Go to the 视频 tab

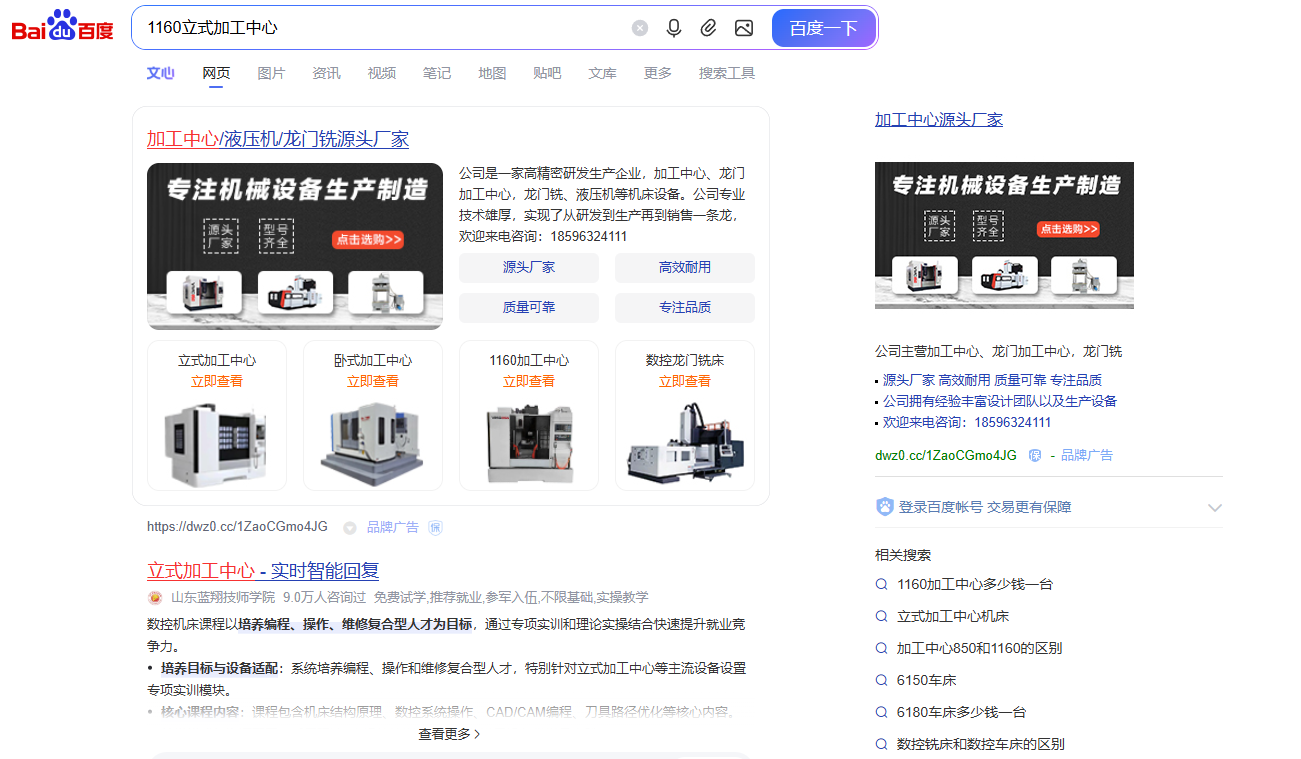click(382, 73)
